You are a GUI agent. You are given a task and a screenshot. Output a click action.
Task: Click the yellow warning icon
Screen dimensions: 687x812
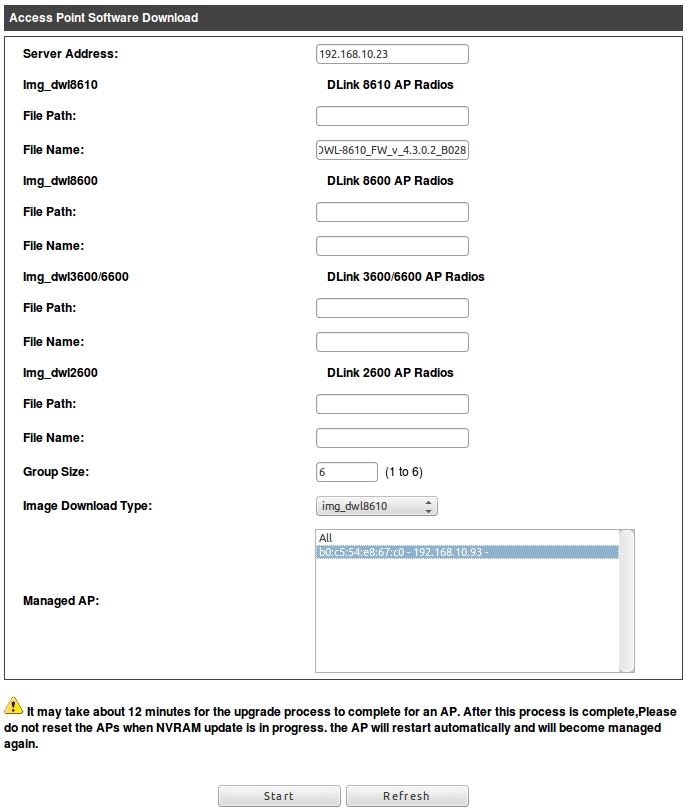coord(14,704)
